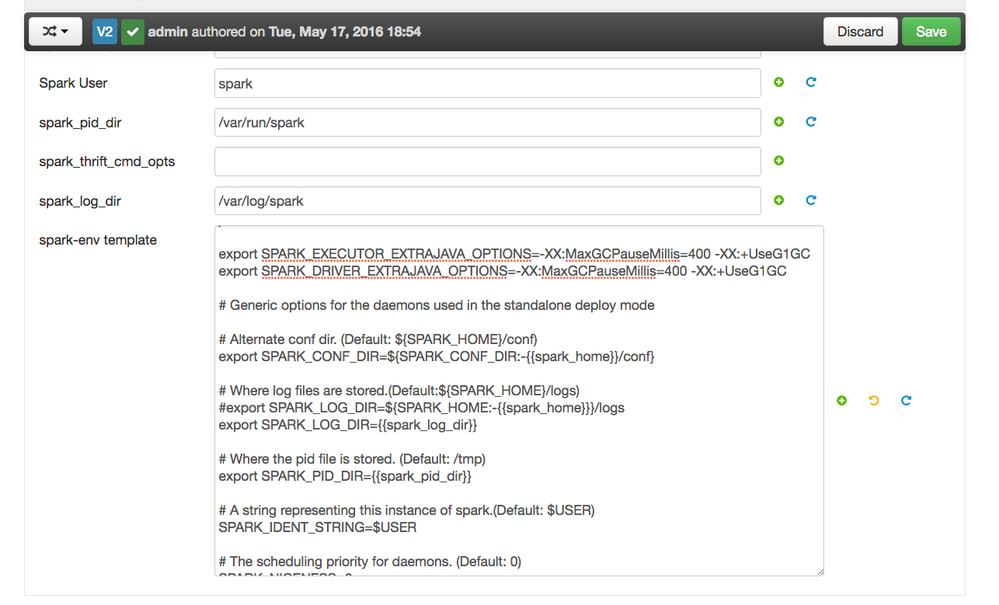Discard the configuration changes

coord(860,32)
